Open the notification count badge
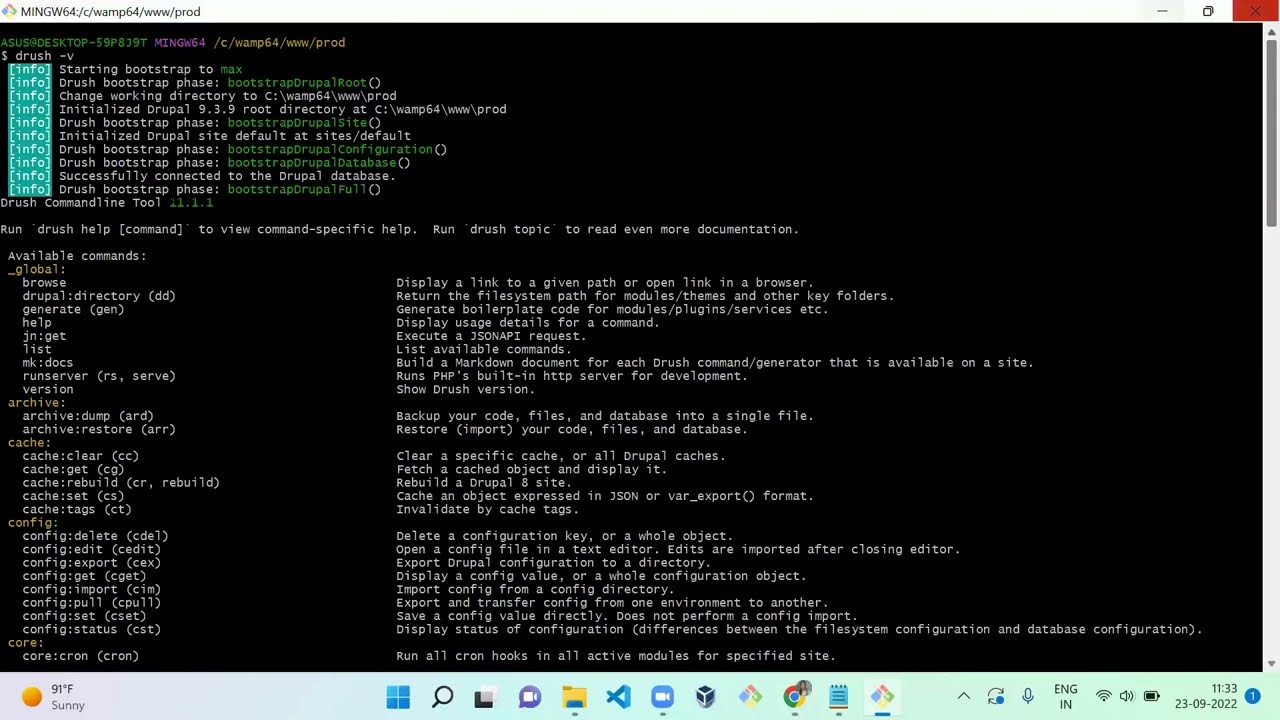This screenshot has height=720, width=1280. point(1252,697)
